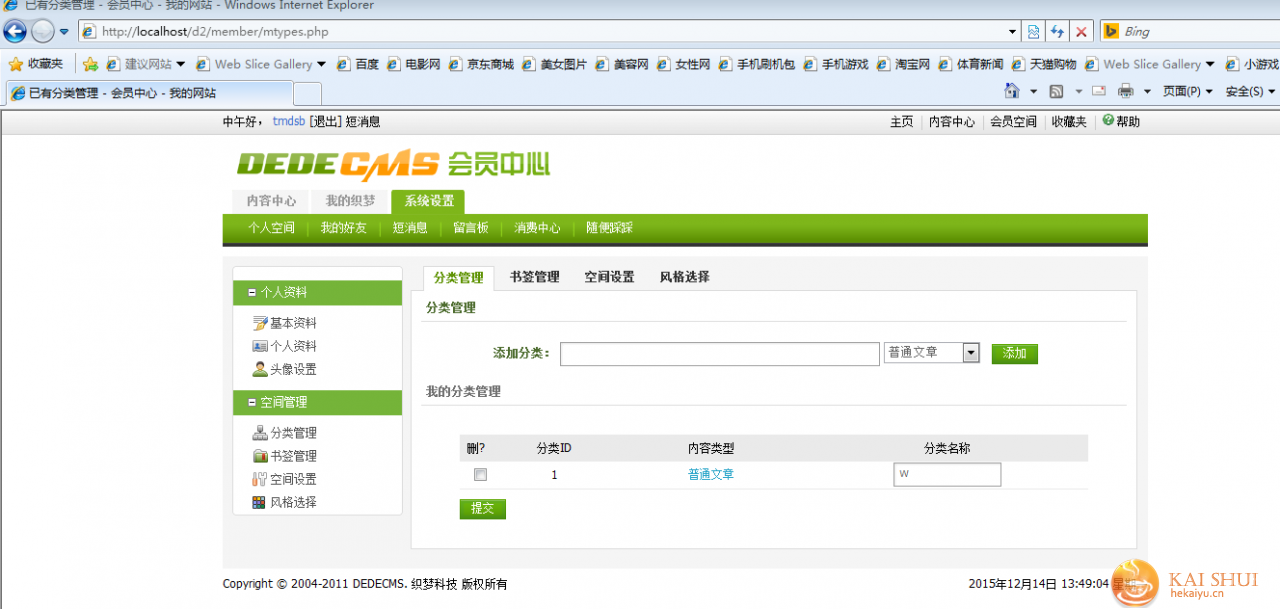
Task: Collapse the 个人资料 sidebar section
Action: coord(252,293)
